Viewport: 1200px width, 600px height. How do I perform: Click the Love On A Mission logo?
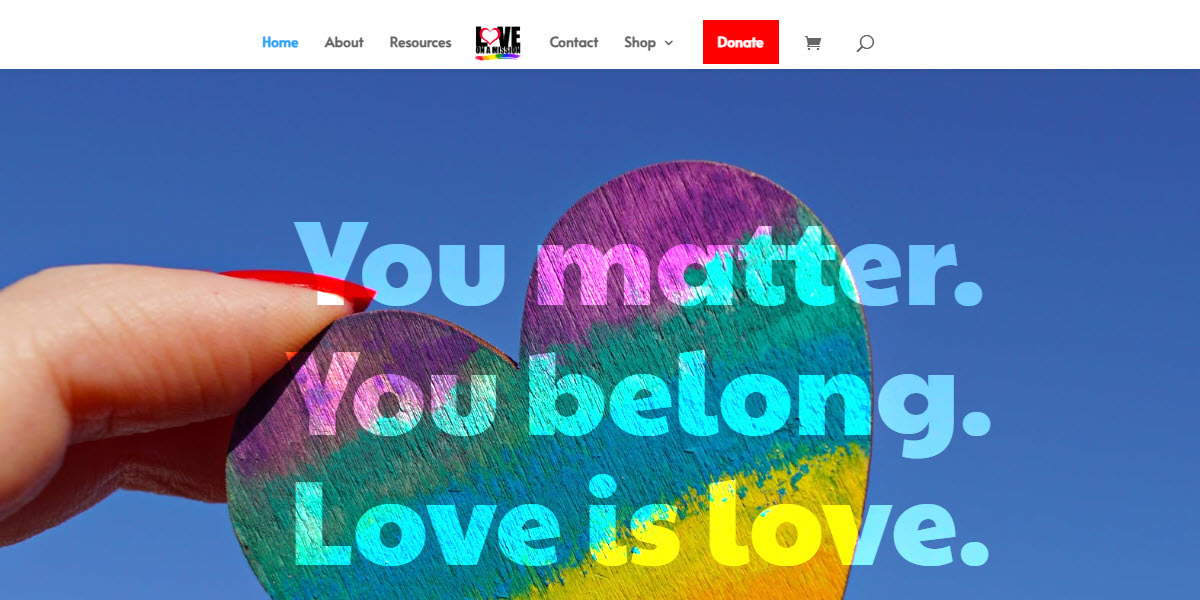tap(498, 43)
